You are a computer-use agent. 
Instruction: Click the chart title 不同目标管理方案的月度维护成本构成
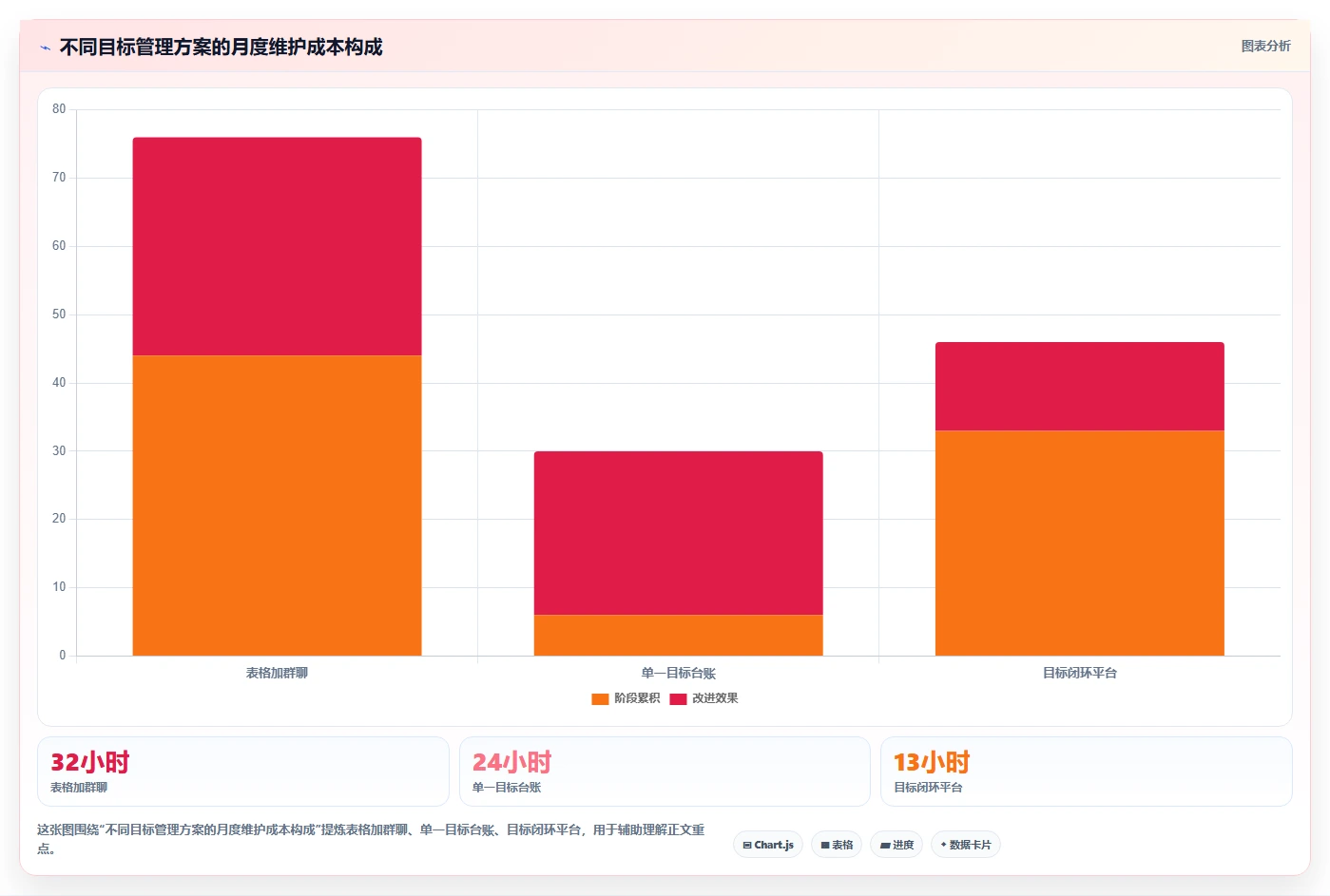click(x=221, y=47)
